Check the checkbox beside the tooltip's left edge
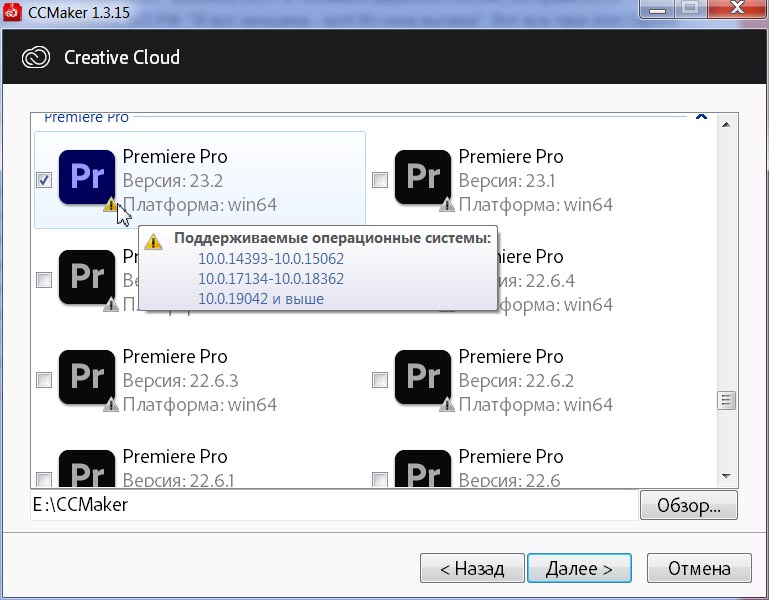 44,280
